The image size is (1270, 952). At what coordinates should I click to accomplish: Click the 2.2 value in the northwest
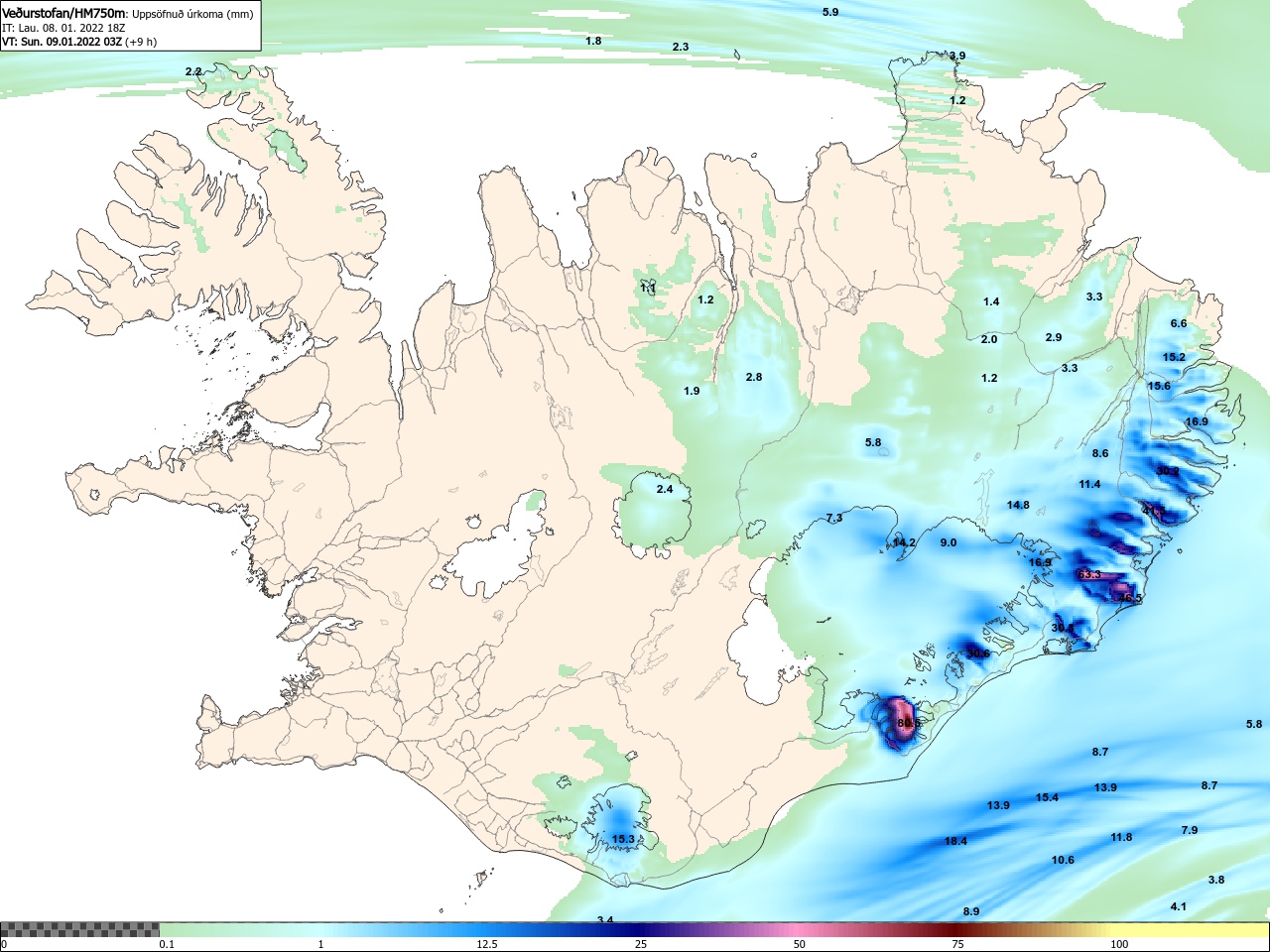[x=193, y=71]
